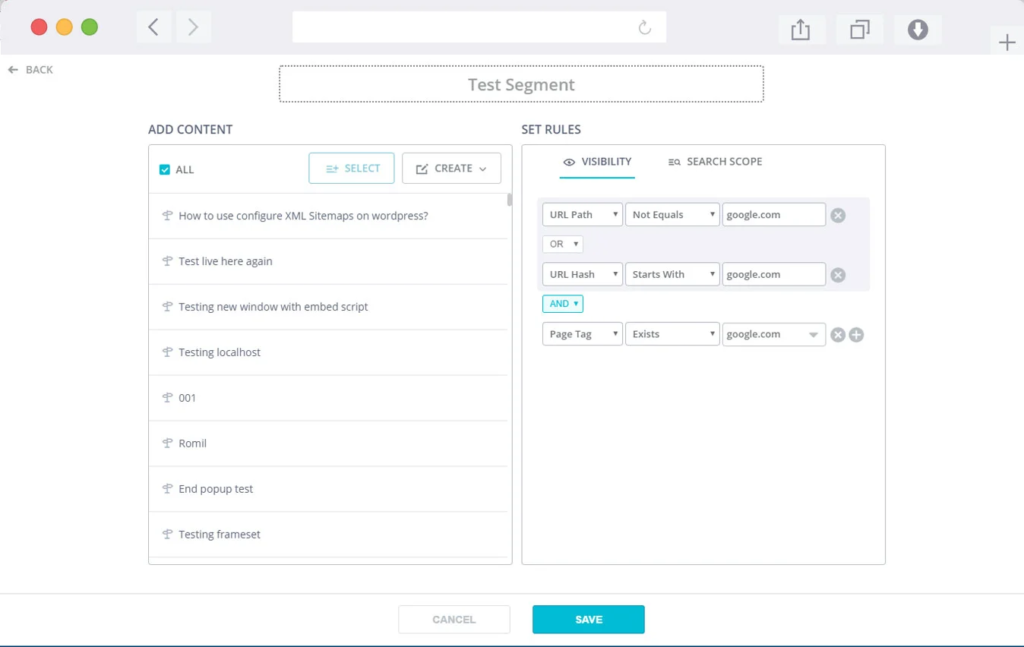The image size is (1024, 647).
Task: Uncheck the ALL content checkbox
Action: click(x=164, y=169)
